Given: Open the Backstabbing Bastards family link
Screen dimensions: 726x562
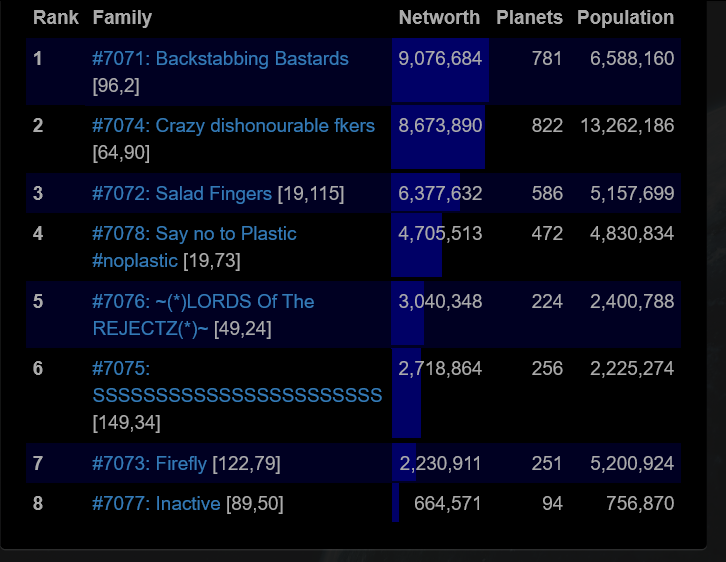Looking at the screenshot, I should [220, 59].
